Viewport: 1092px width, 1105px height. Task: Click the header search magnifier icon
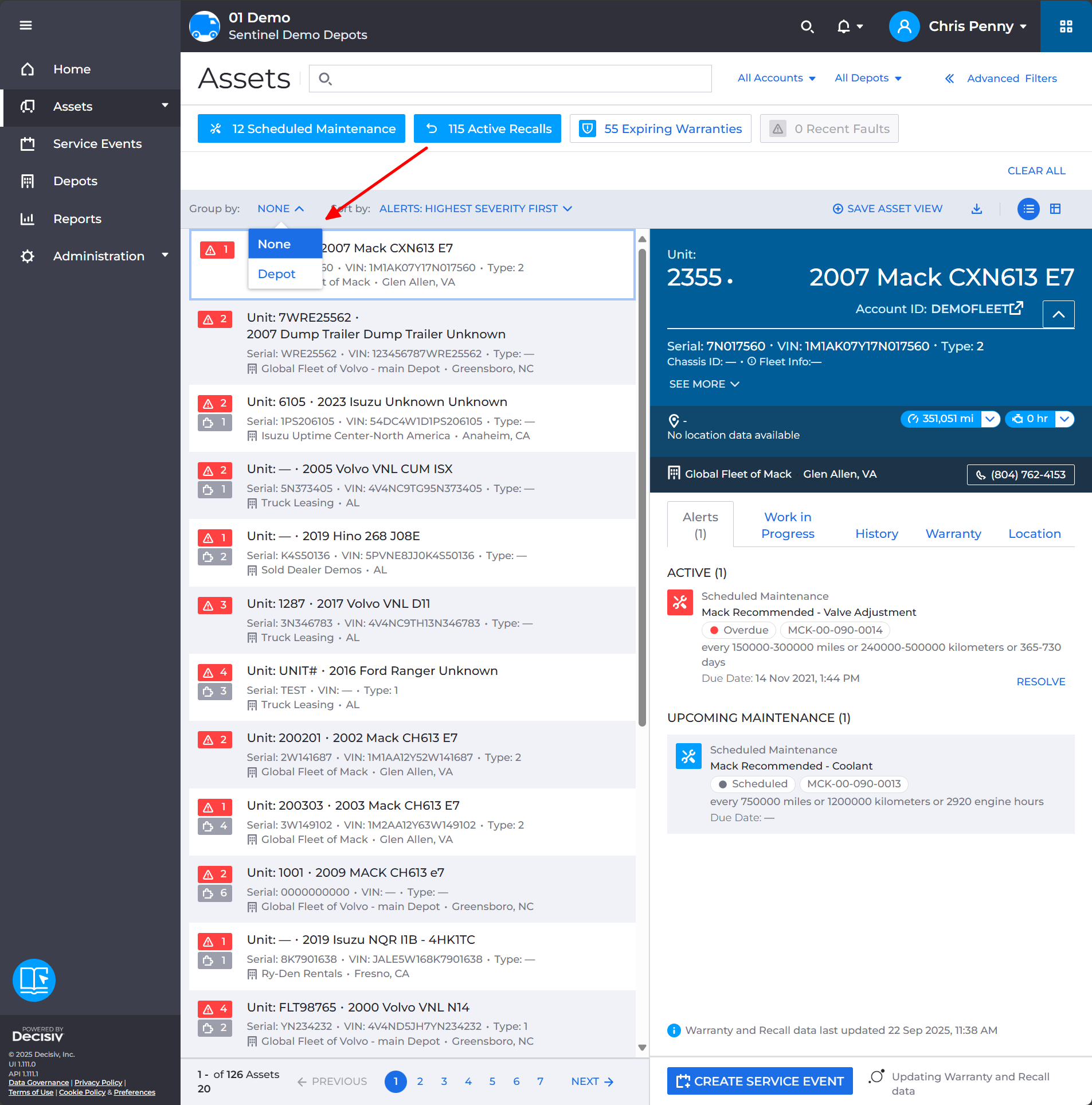tap(807, 26)
